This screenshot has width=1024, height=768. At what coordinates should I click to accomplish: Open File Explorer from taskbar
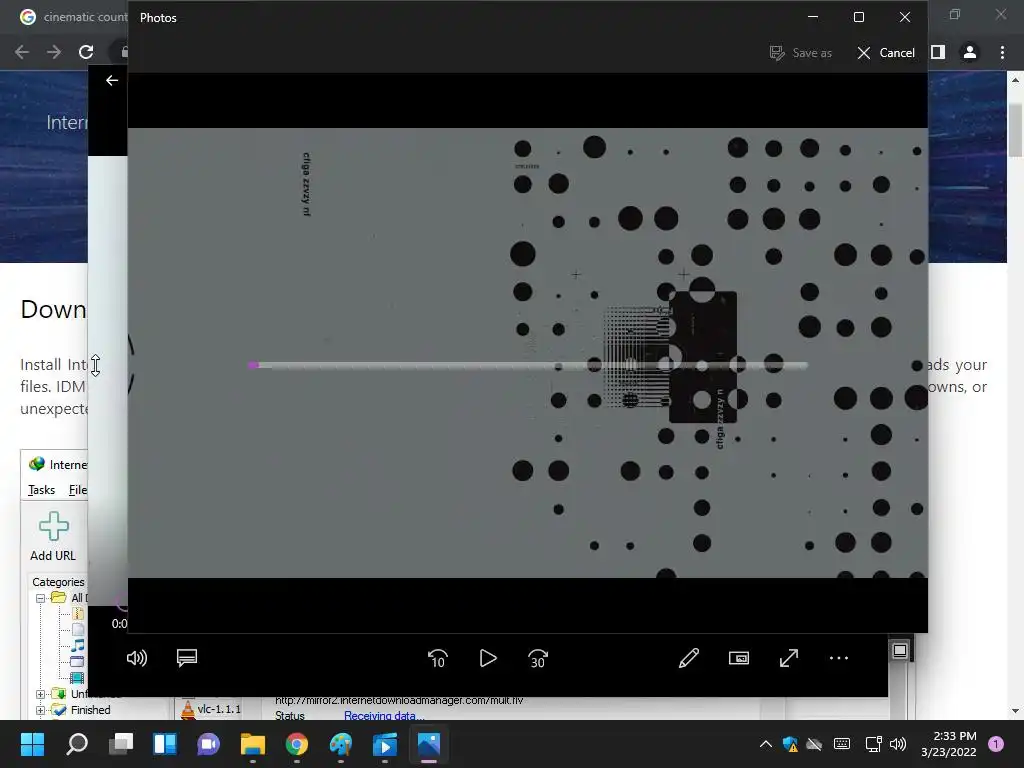coord(253,744)
